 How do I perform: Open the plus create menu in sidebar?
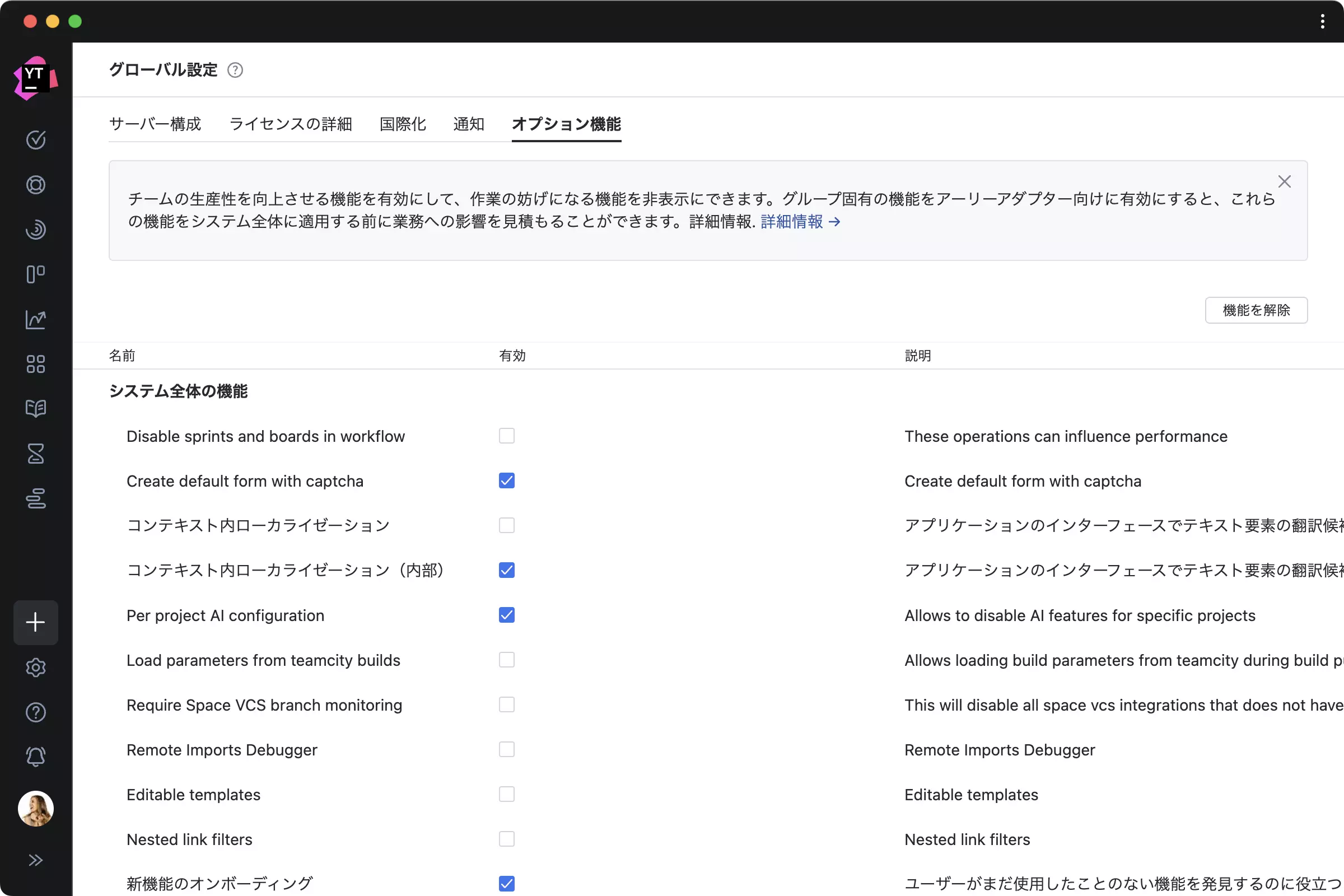coord(35,622)
